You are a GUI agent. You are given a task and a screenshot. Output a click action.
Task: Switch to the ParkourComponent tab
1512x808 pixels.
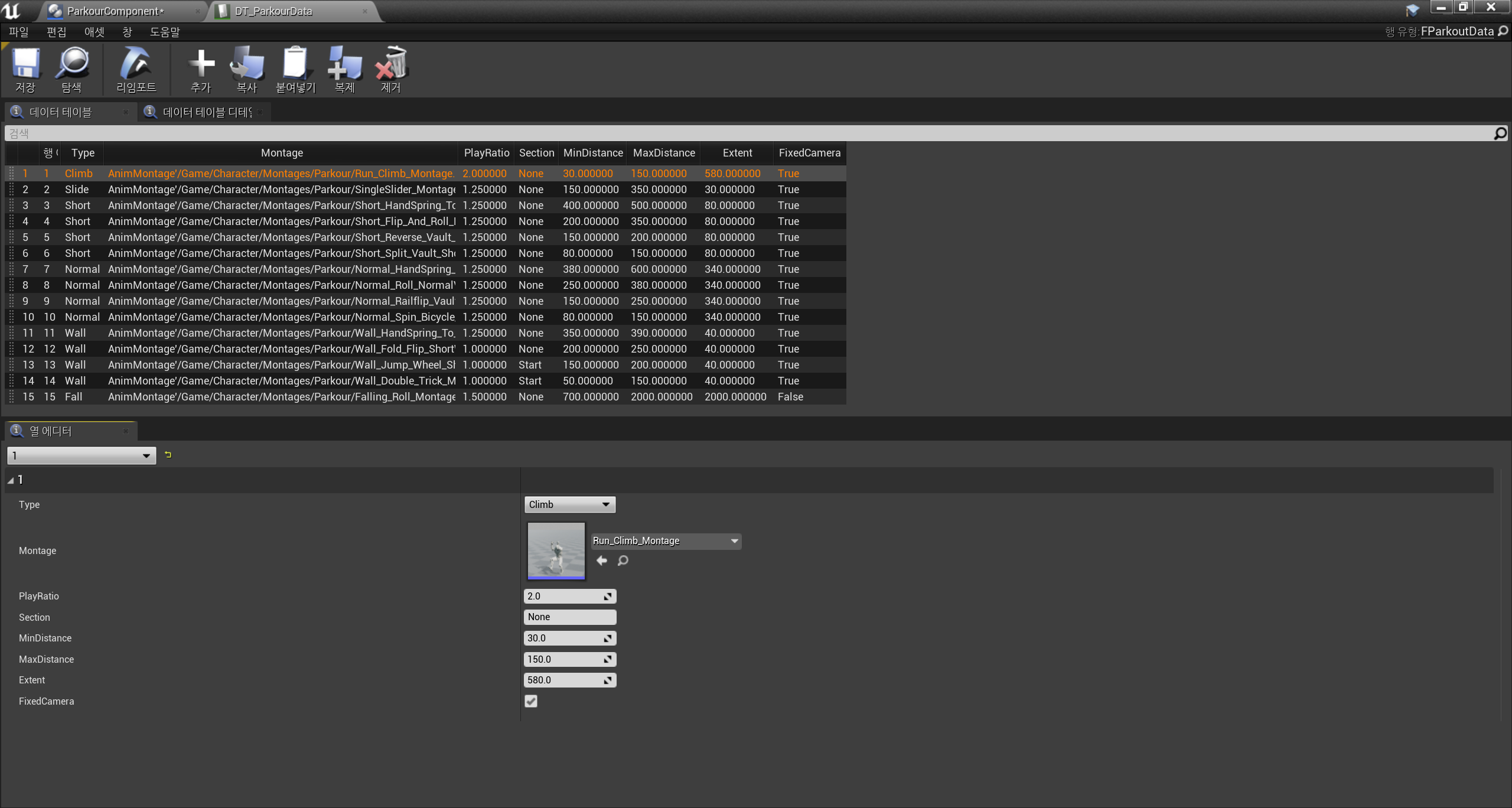(x=115, y=11)
